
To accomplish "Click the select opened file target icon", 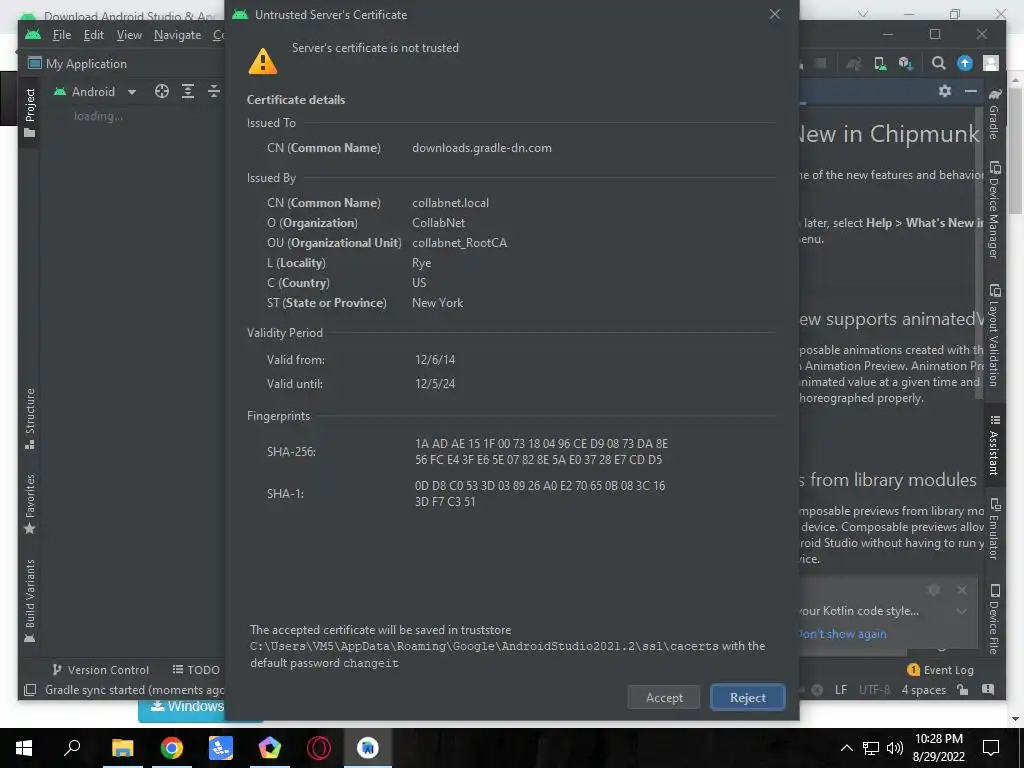I will [x=162, y=91].
